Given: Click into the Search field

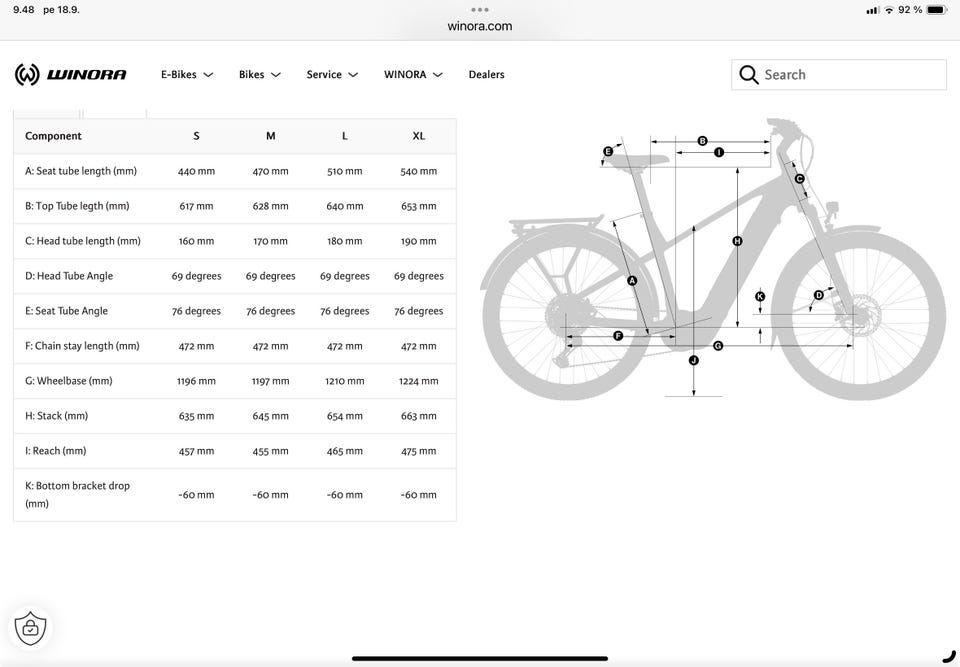Looking at the screenshot, I should click(x=839, y=75).
